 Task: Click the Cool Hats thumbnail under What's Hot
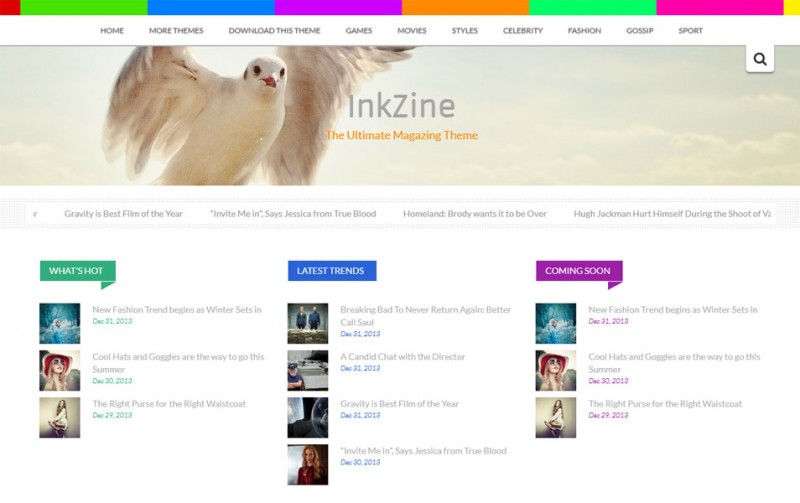[x=60, y=370]
